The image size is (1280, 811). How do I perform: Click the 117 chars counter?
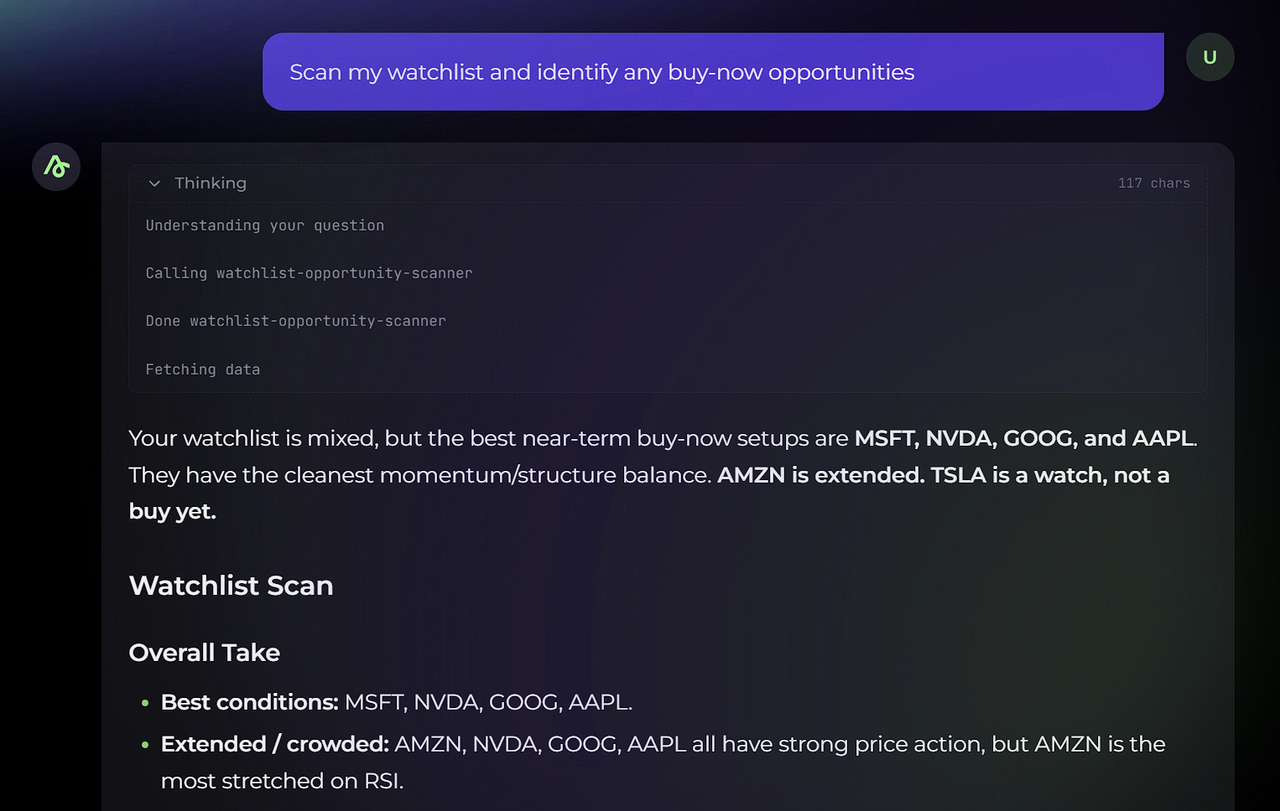pyautogui.click(x=1153, y=183)
